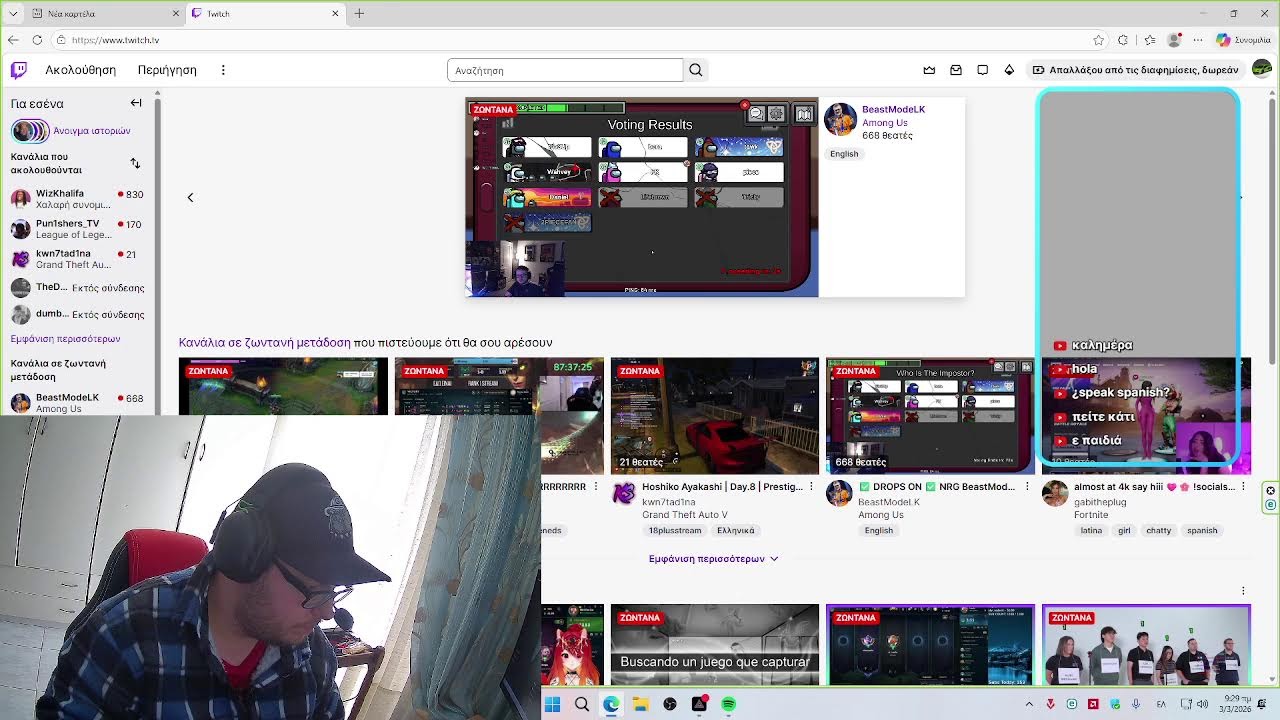Open the File Explorer taskbar icon
The image size is (1280, 720).
(x=640, y=704)
